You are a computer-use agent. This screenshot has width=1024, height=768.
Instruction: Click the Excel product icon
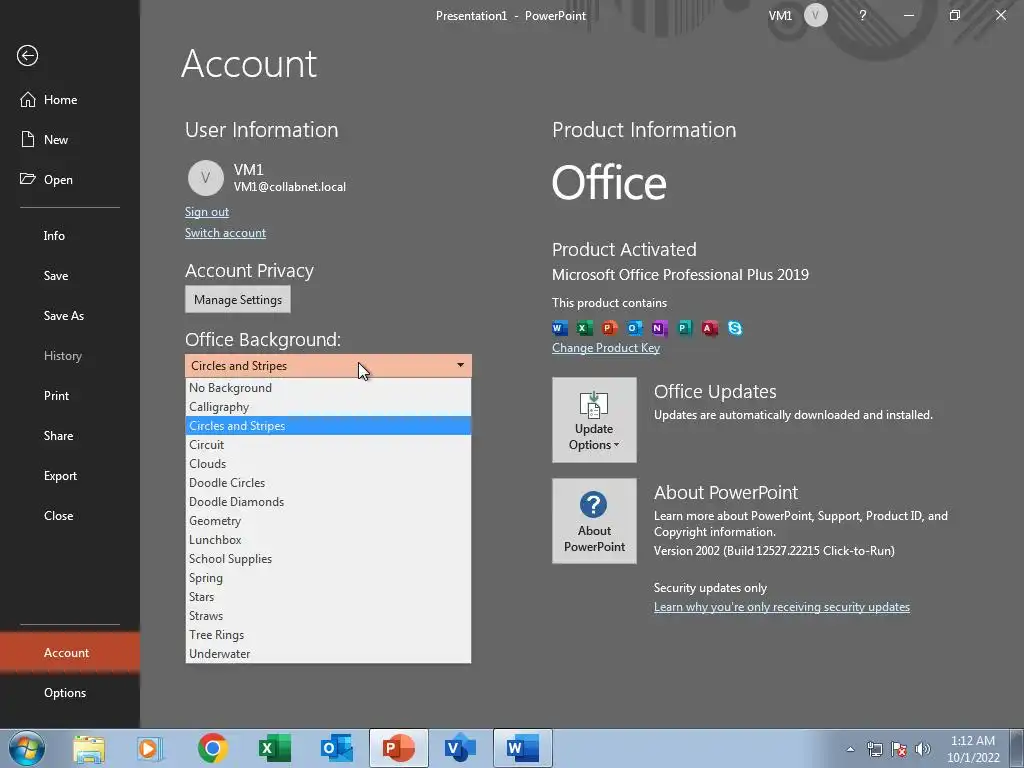pos(584,328)
